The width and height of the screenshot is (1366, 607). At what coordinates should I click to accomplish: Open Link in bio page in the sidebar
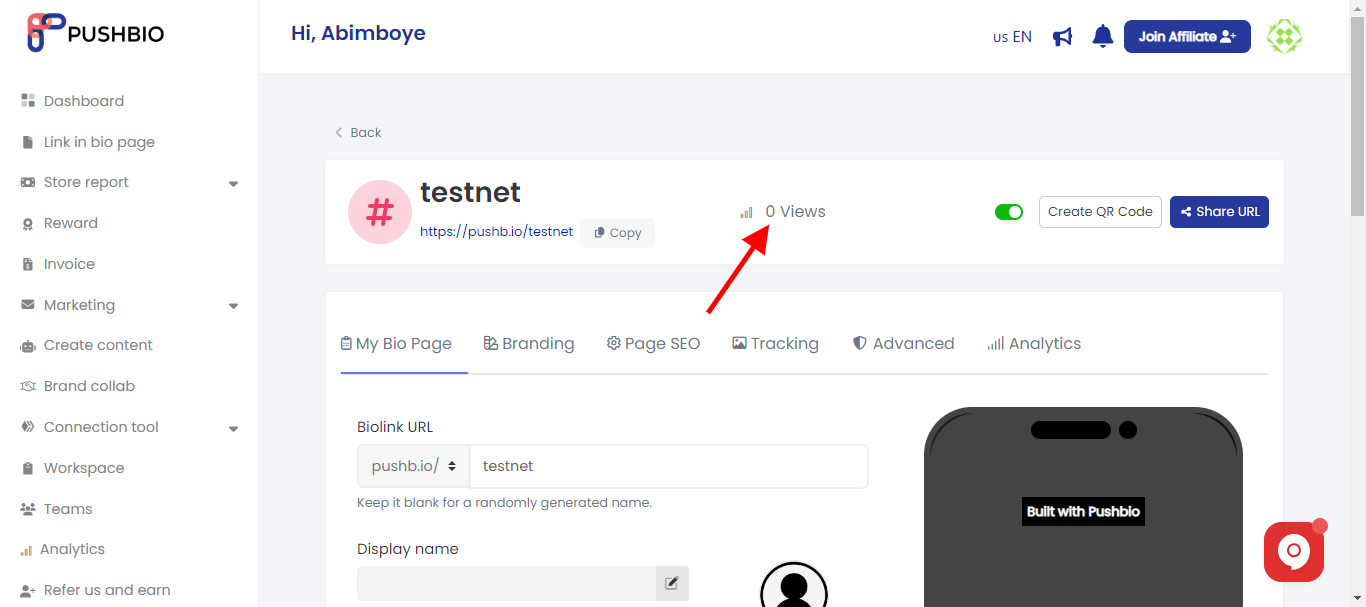(x=99, y=142)
